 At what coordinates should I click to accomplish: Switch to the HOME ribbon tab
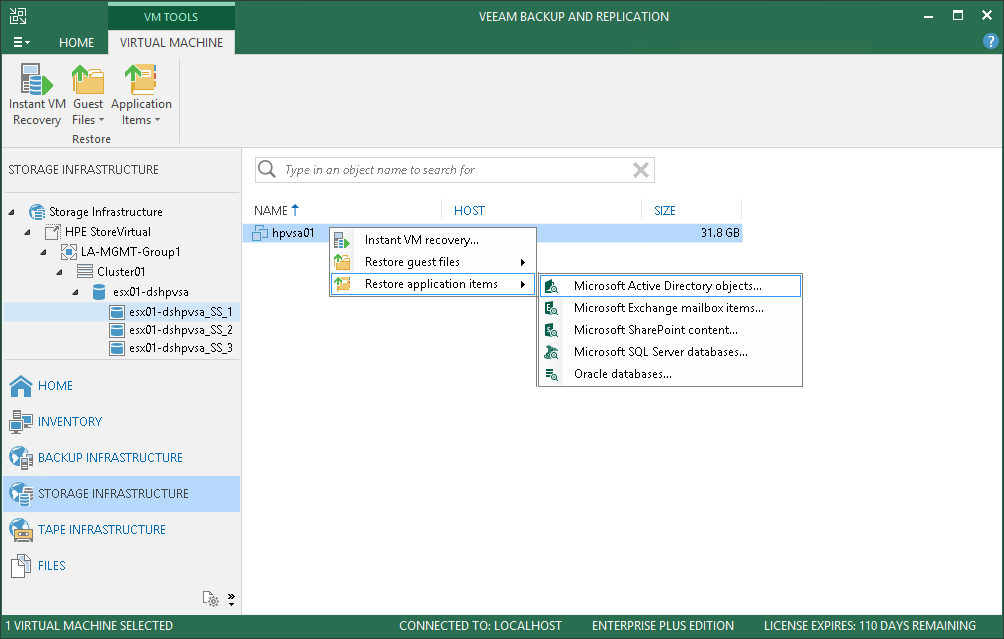tap(77, 43)
